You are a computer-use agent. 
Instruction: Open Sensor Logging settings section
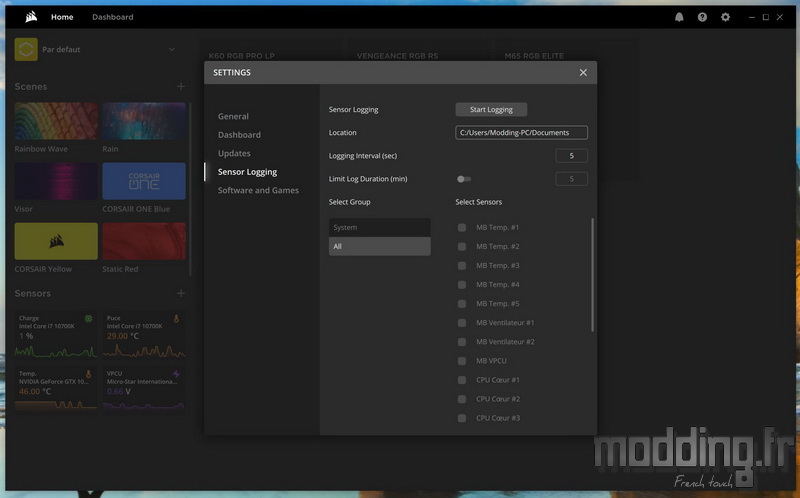point(247,172)
